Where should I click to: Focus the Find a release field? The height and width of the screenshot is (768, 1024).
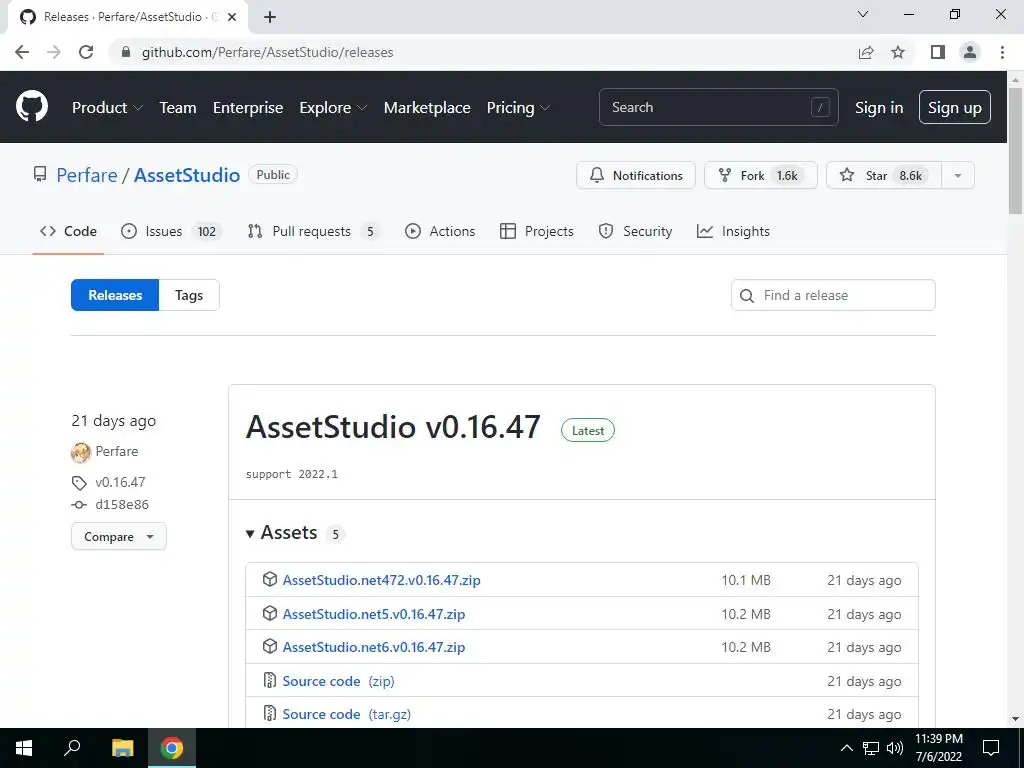point(833,295)
